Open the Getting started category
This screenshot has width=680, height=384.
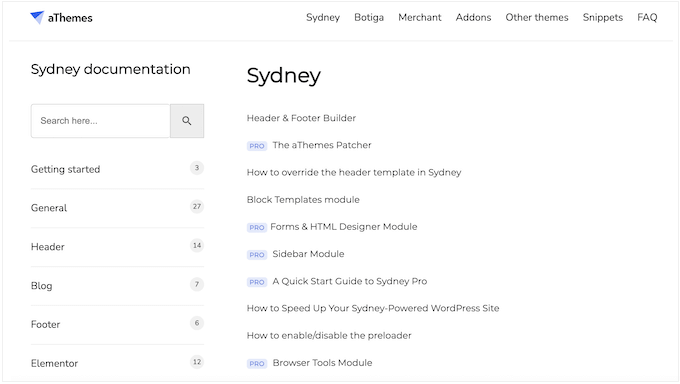tap(65, 169)
